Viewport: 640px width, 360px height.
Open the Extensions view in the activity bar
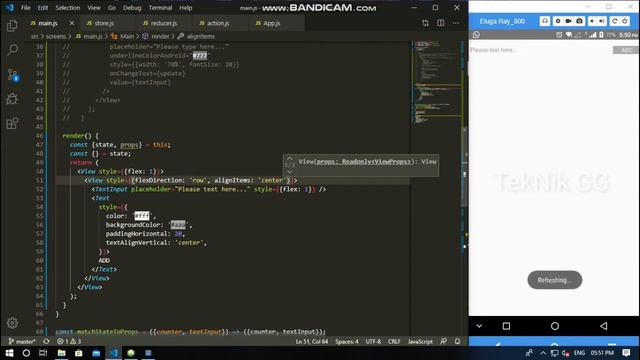click(x=12, y=123)
